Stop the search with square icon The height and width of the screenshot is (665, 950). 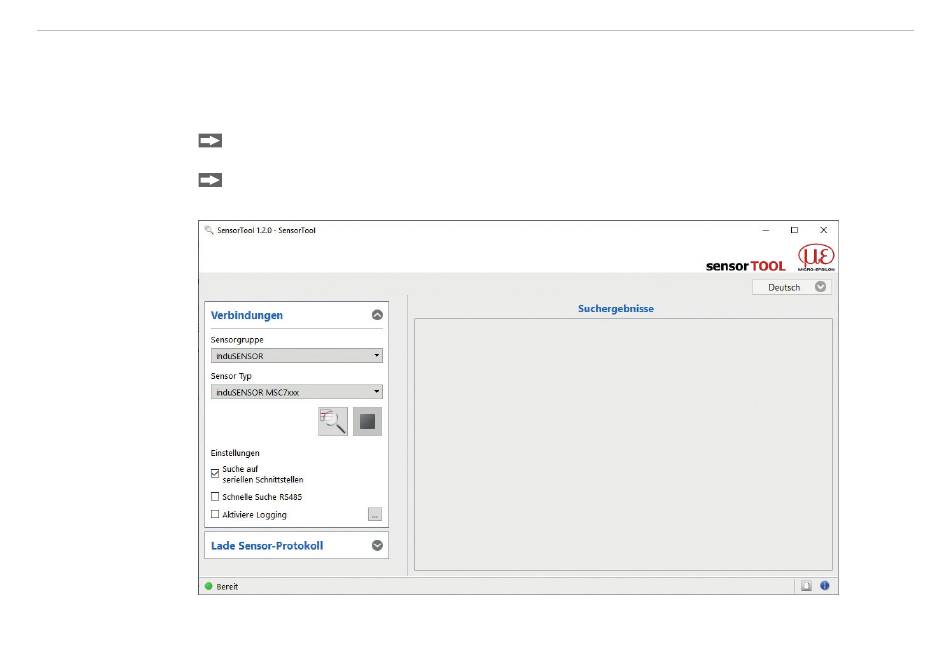point(367,422)
